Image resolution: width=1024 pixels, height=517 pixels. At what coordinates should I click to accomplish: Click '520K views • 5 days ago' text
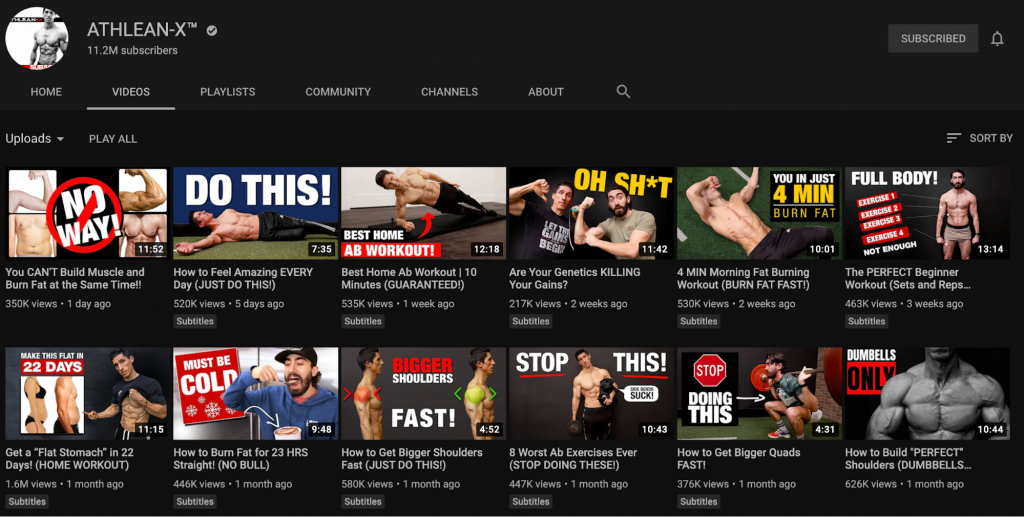(x=229, y=304)
